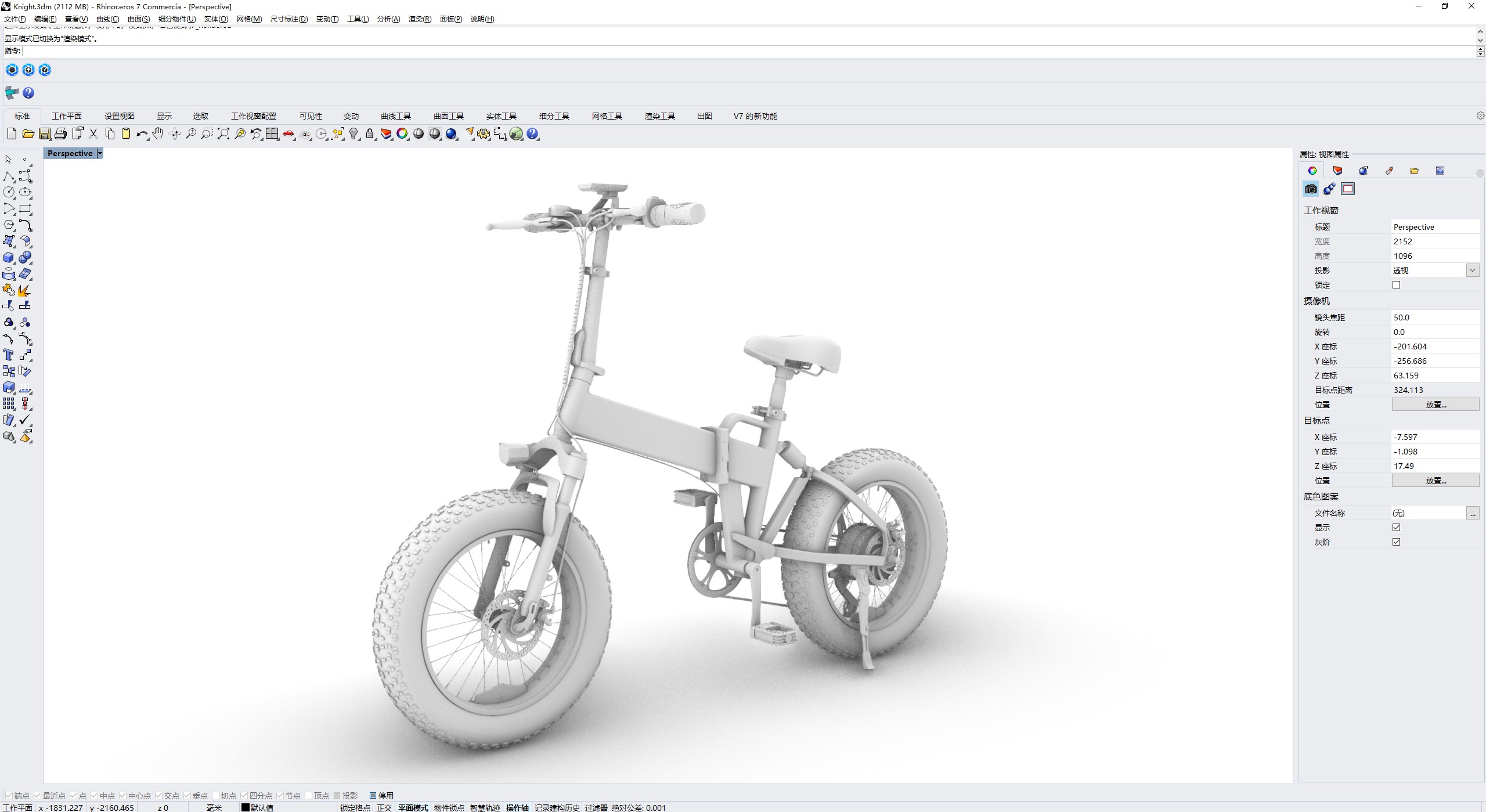The height and width of the screenshot is (812, 1486).
Task: Disable the 灰阶 grayscale checkbox
Action: pyautogui.click(x=1398, y=542)
